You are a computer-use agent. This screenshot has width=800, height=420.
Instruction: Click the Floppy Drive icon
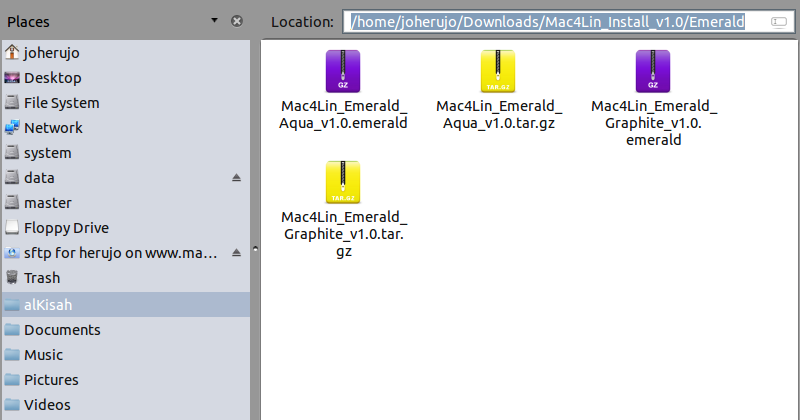[x=12, y=228]
